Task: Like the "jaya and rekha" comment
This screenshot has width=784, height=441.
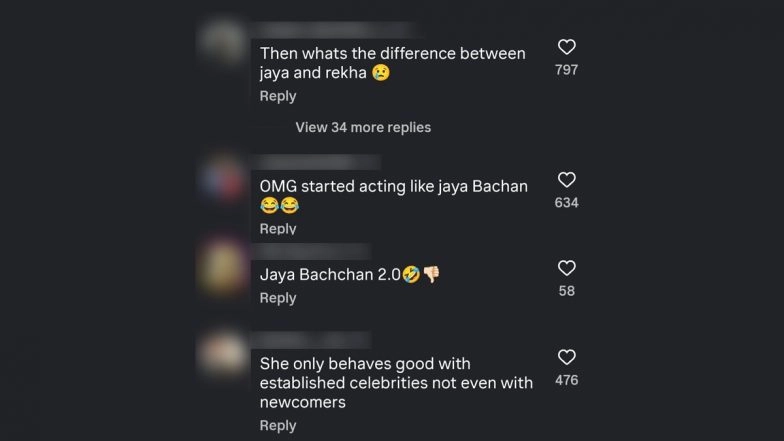Action: 566,48
